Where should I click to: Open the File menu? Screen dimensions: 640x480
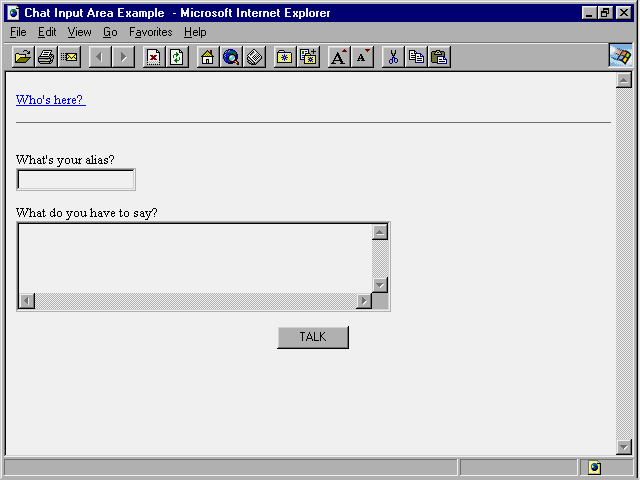coord(18,32)
